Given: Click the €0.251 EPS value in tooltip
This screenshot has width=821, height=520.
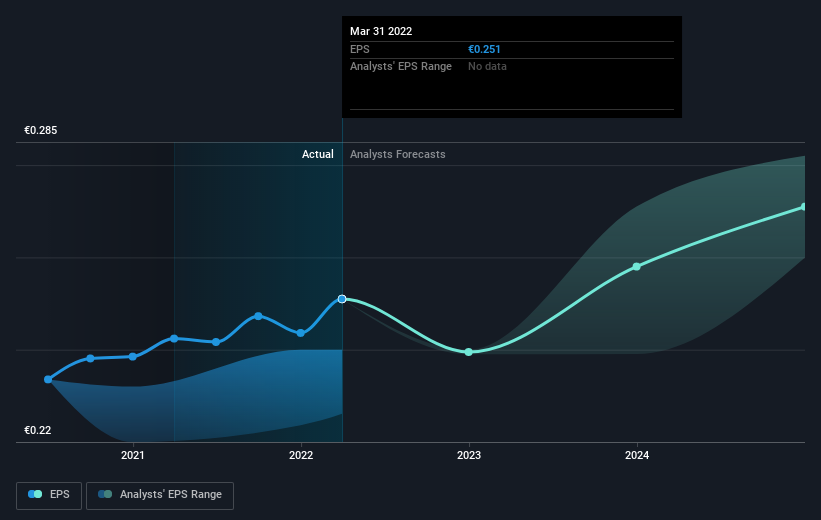Looking at the screenshot, I should point(484,49).
